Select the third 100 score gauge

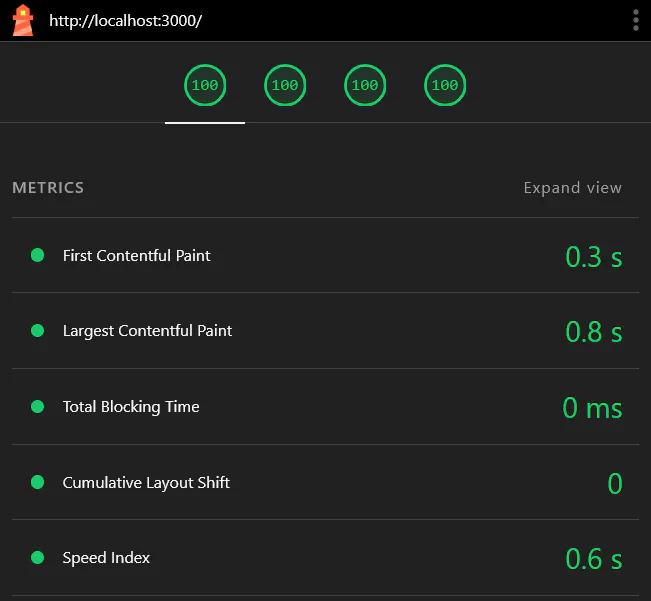tap(365, 85)
